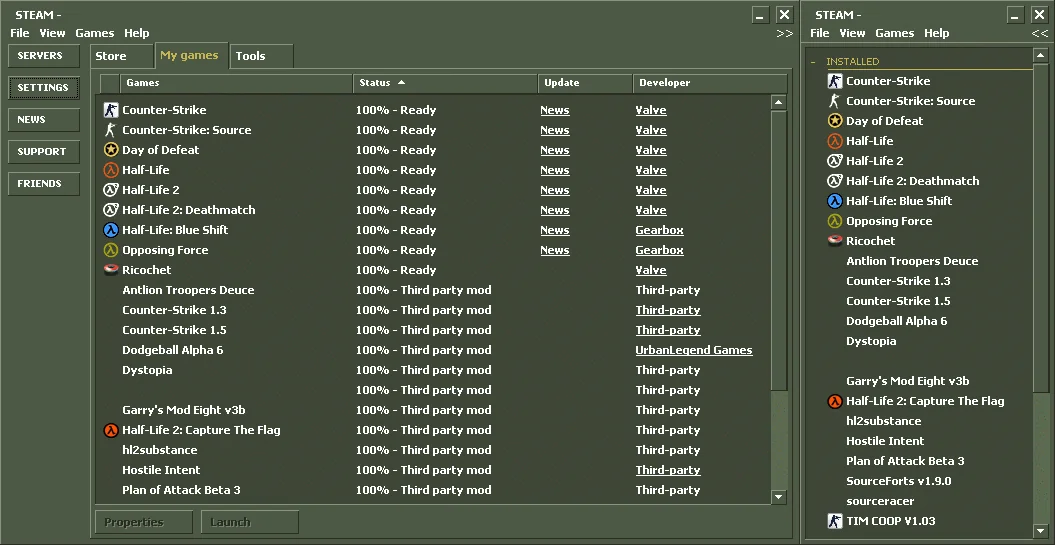Open the Games menu in main window
Screen dimensions: 1055x545
point(95,33)
